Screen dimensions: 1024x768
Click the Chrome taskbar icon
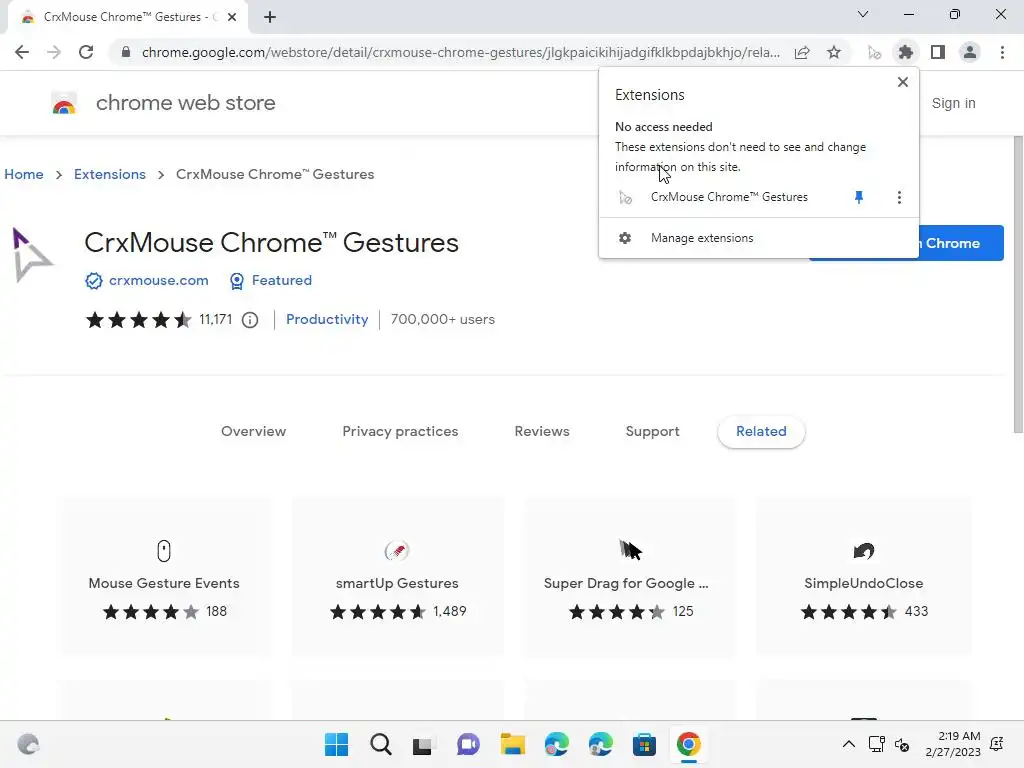tap(688, 744)
